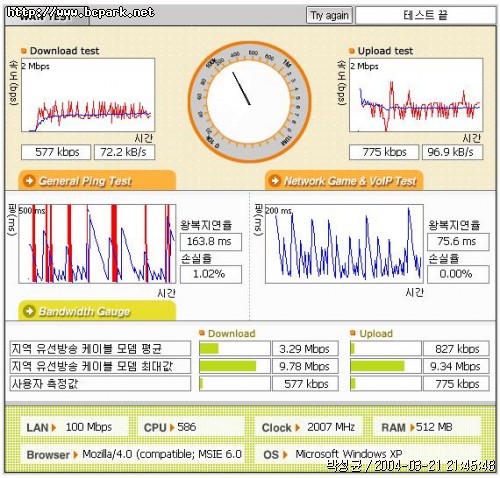Select the 테스트 끝 status field

(x=425, y=15)
